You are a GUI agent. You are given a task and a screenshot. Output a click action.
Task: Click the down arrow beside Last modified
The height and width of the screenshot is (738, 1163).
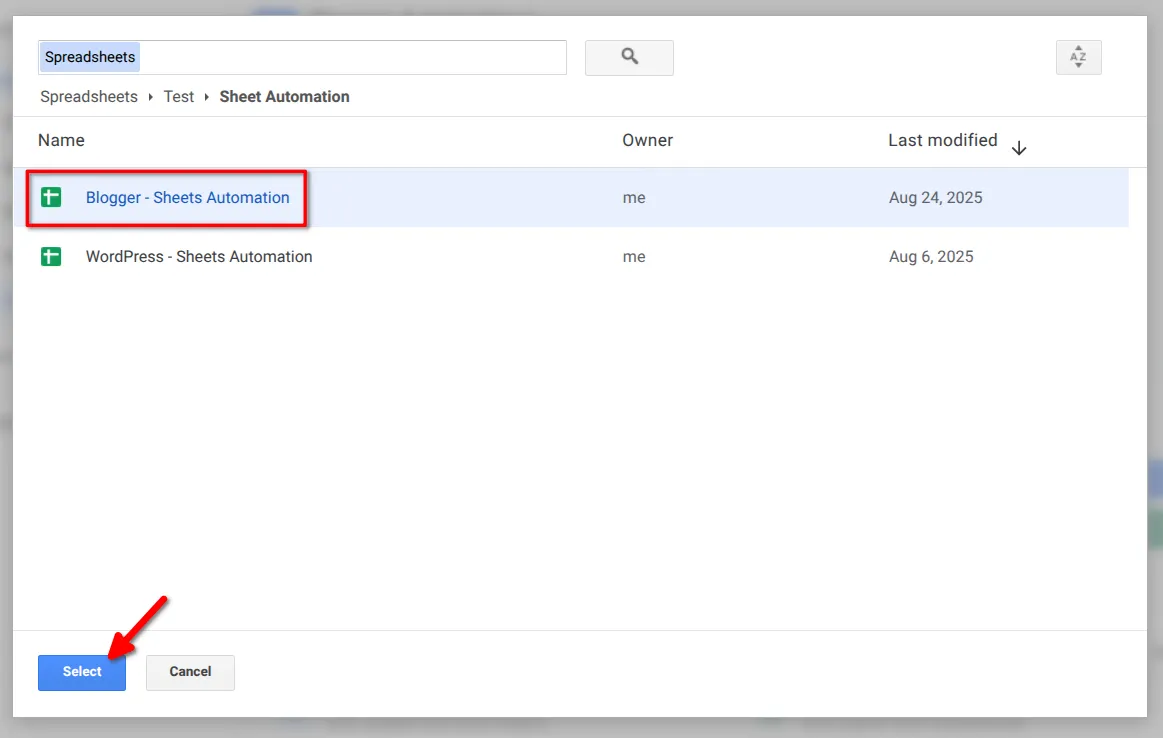(1019, 147)
